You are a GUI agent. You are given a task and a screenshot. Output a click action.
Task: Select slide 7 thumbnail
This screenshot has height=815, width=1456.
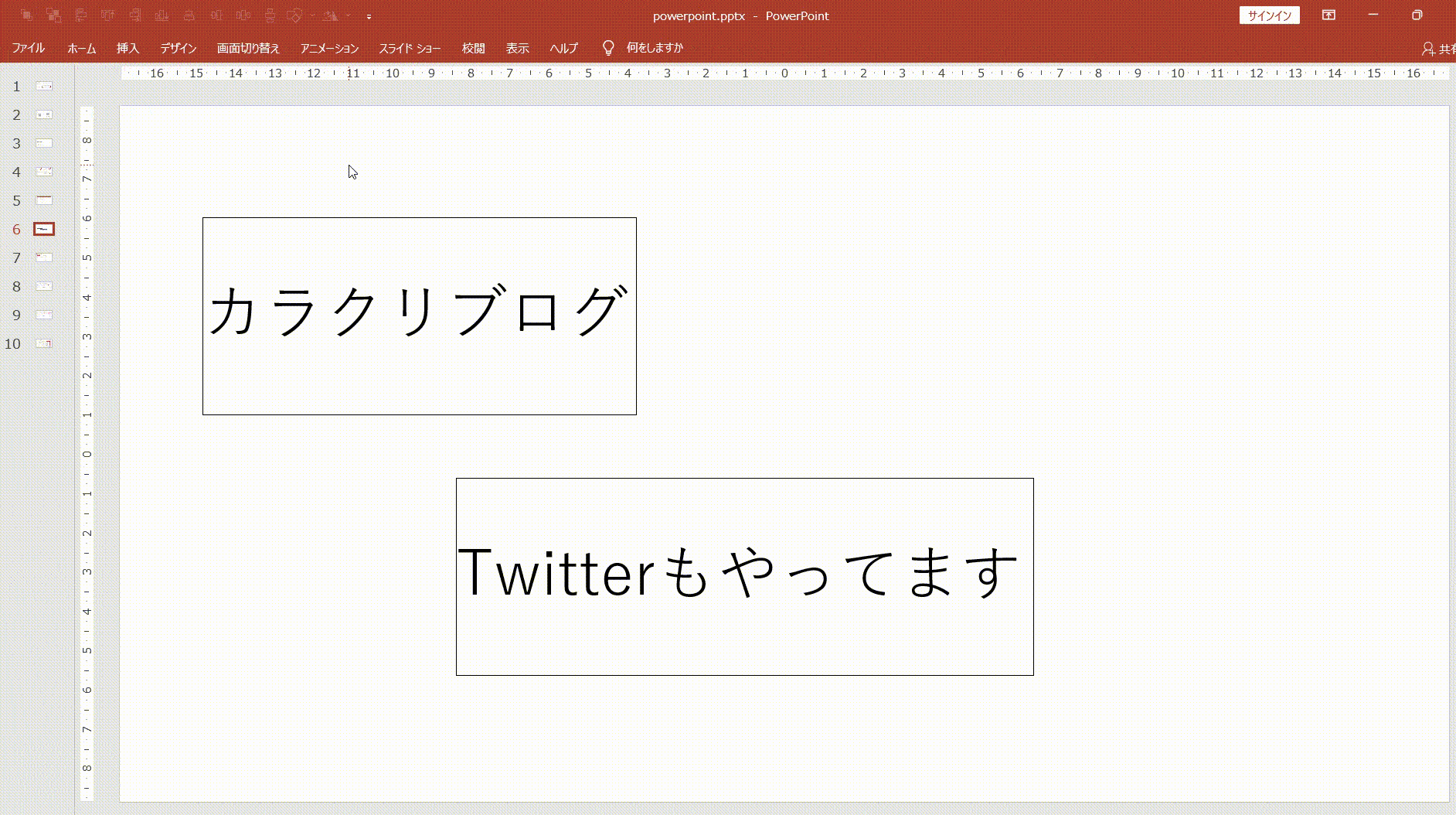coord(45,257)
